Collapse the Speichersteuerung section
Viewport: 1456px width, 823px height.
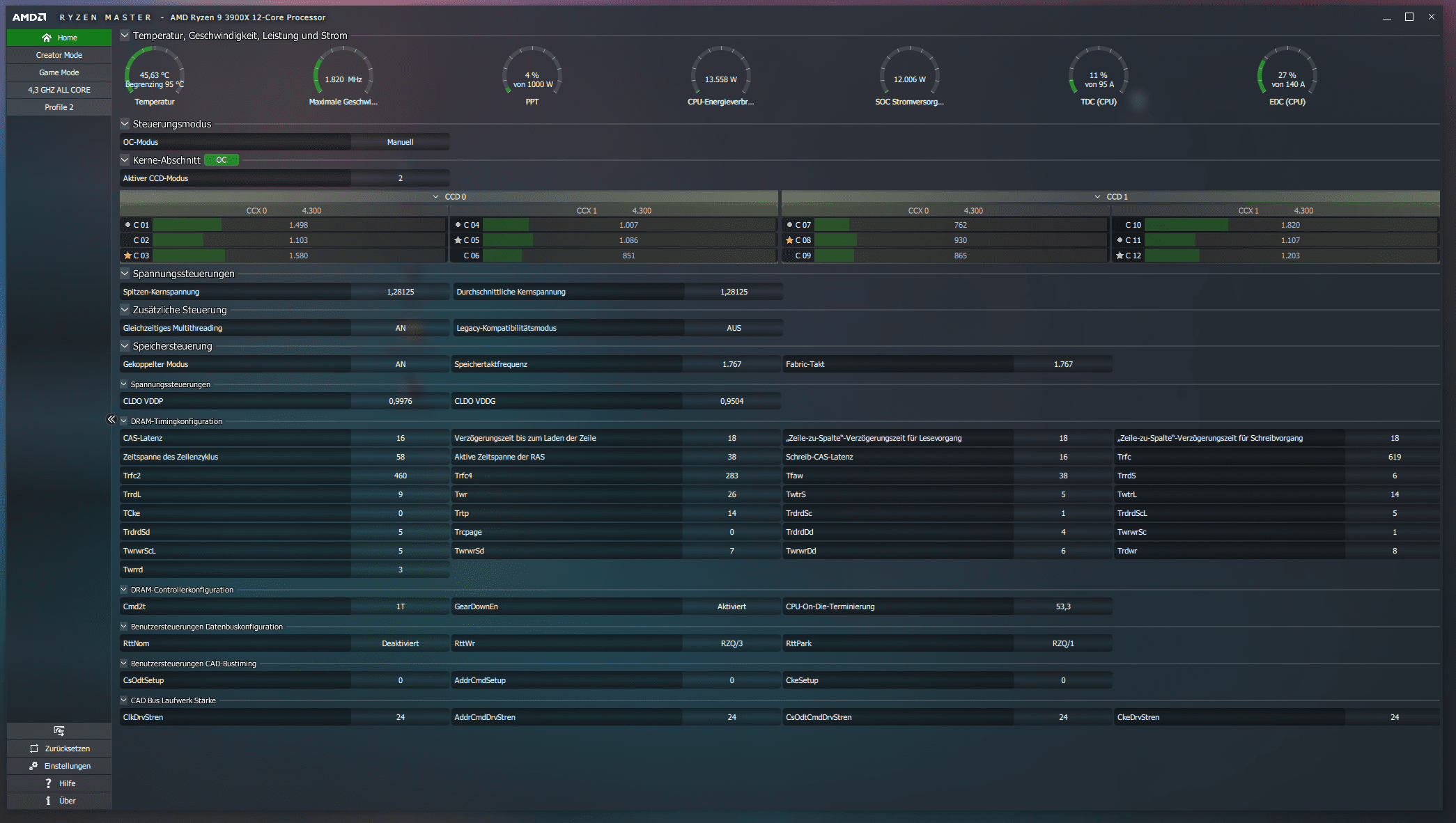(x=125, y=346)
